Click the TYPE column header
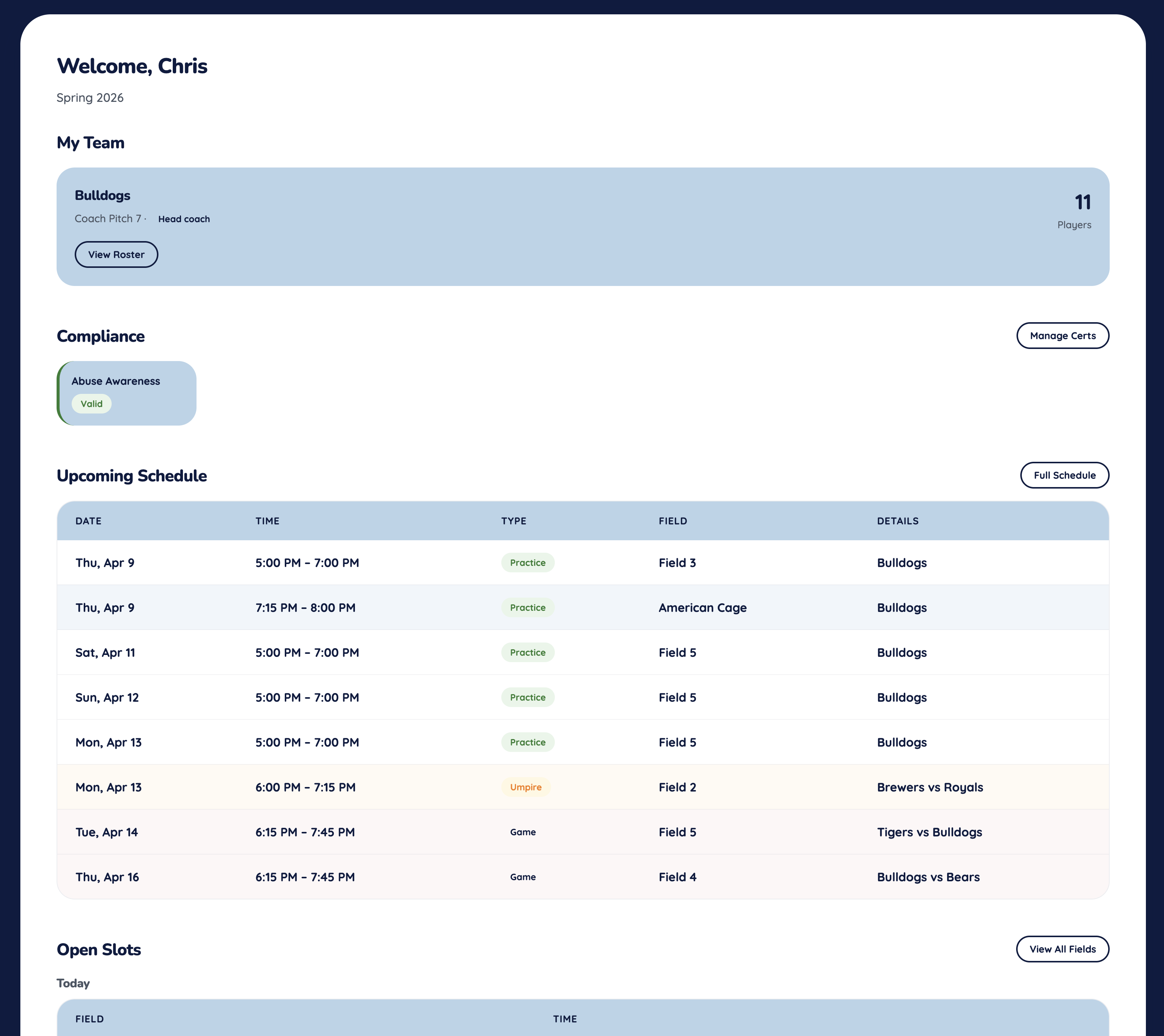This screenshot has height=1036, width=1164. click(x=514, y=521)
